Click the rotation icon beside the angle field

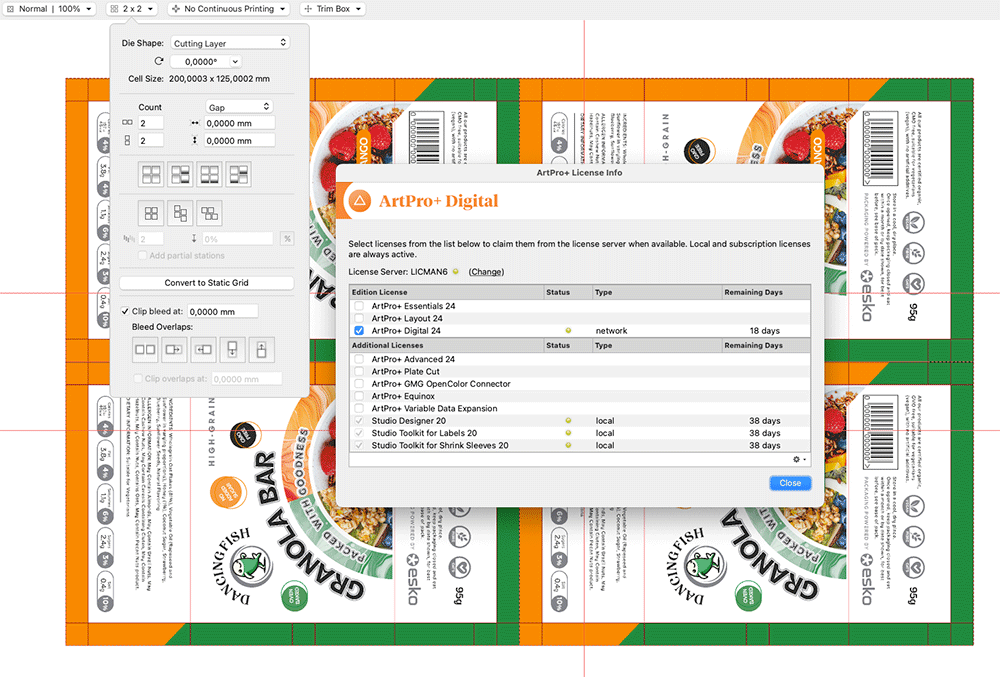[172, 62]
